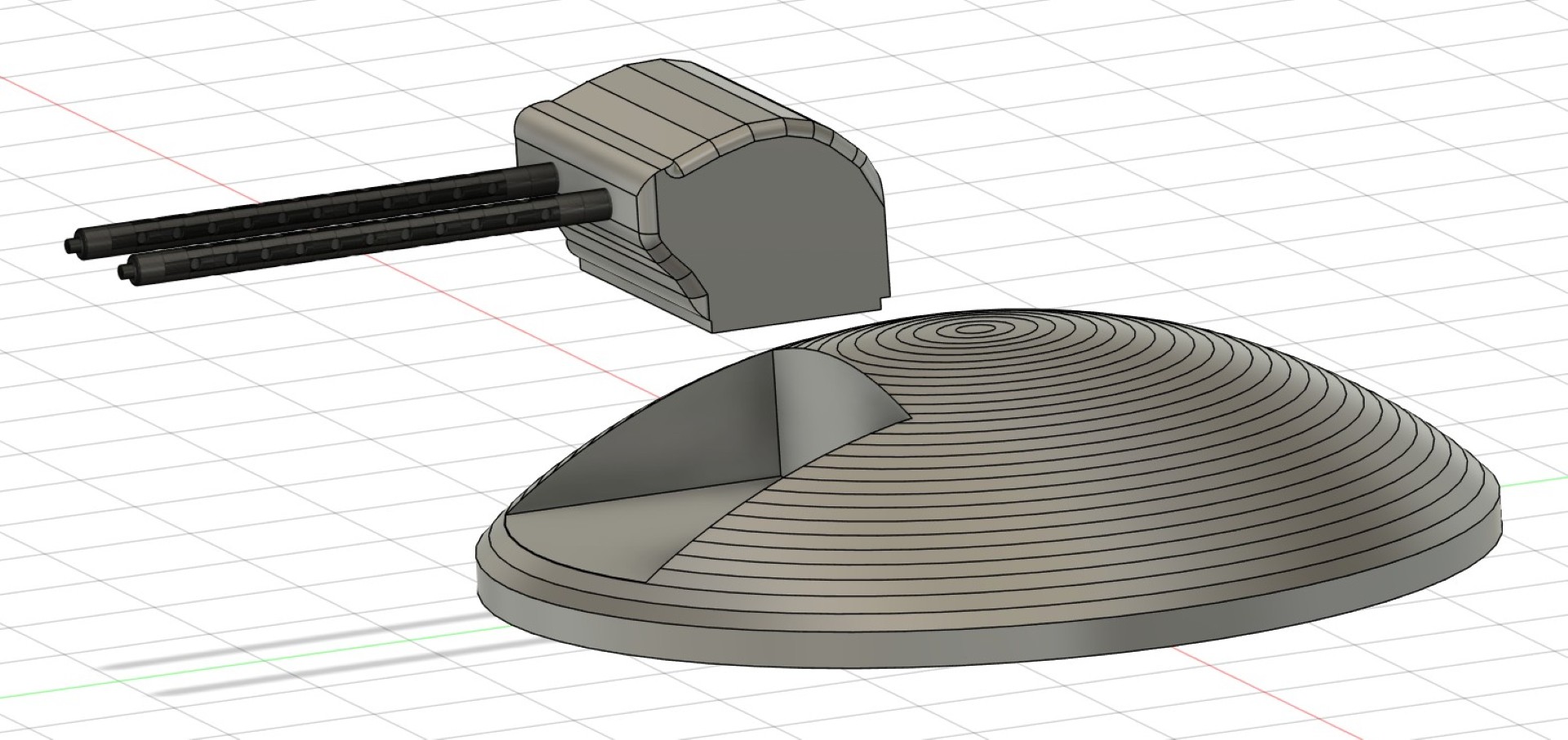The image size is (1568, 740).
Task: Select the vertical edge where cutout walls meet
Action: (x=776, y=417)
